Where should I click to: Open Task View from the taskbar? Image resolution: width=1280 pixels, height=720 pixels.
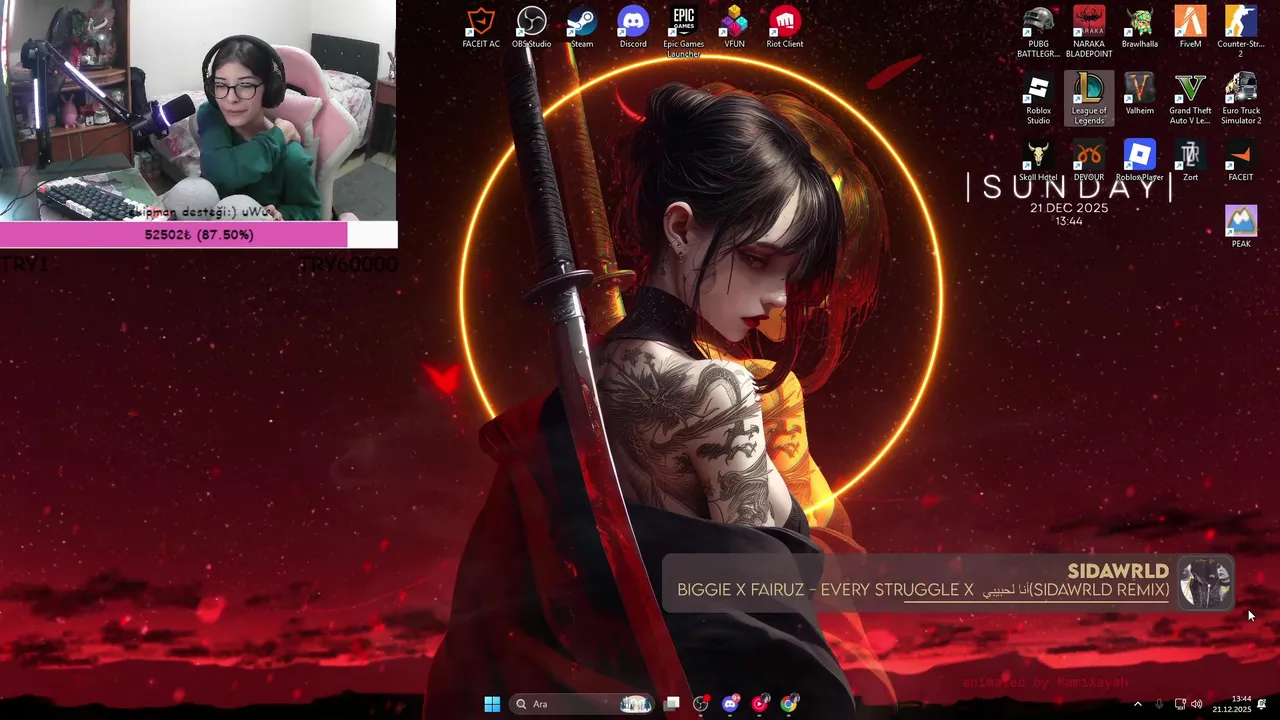[672, 704]
